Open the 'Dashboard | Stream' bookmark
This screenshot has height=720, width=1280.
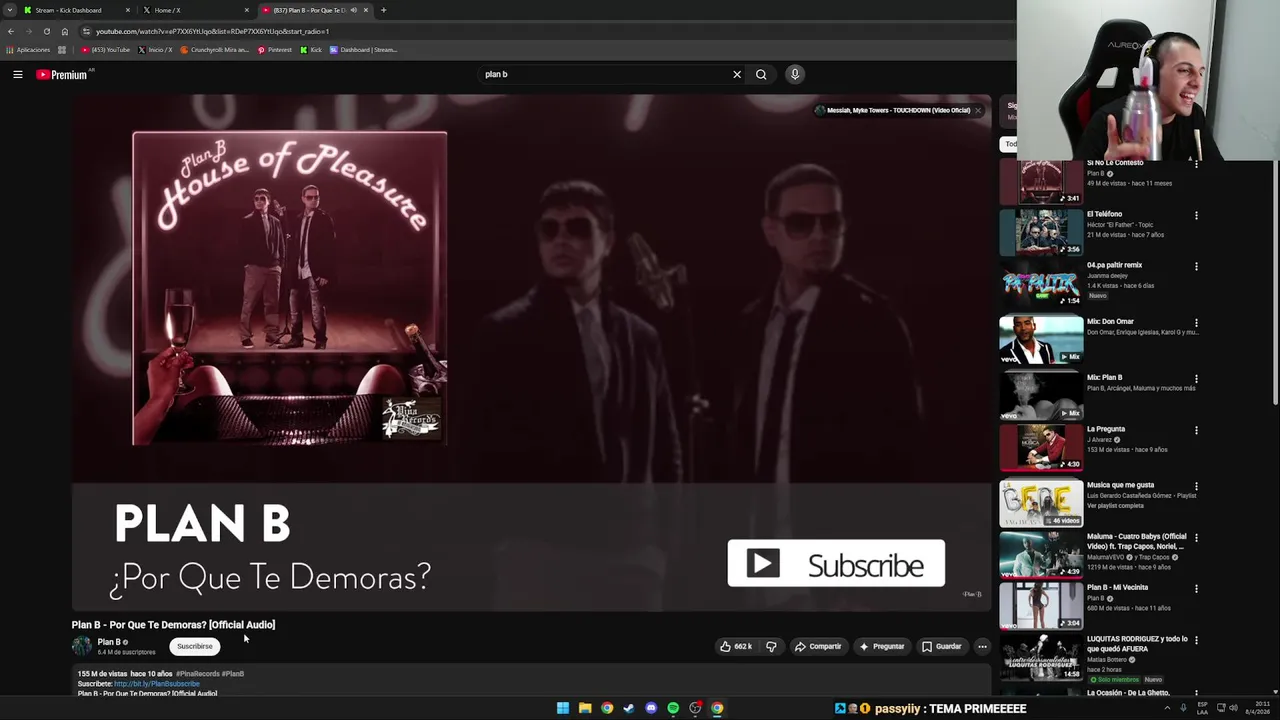click(364, 49)
